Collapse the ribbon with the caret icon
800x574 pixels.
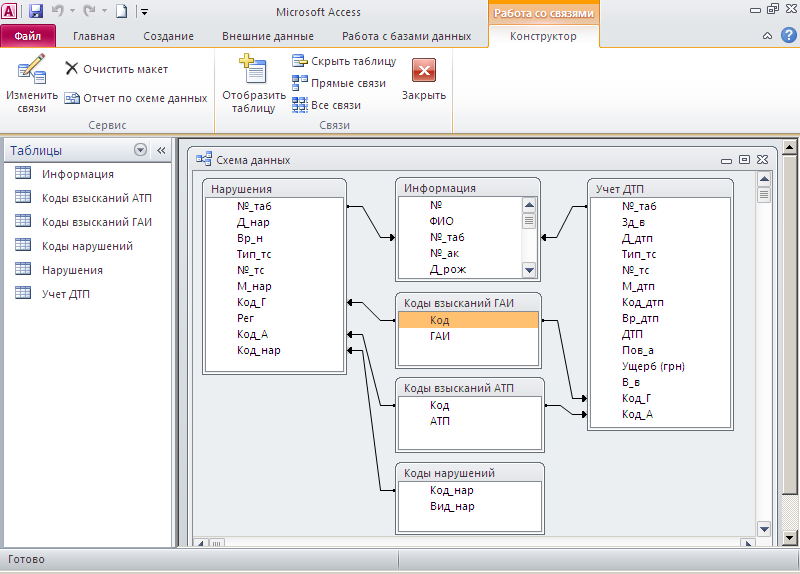tap(767, 36)
